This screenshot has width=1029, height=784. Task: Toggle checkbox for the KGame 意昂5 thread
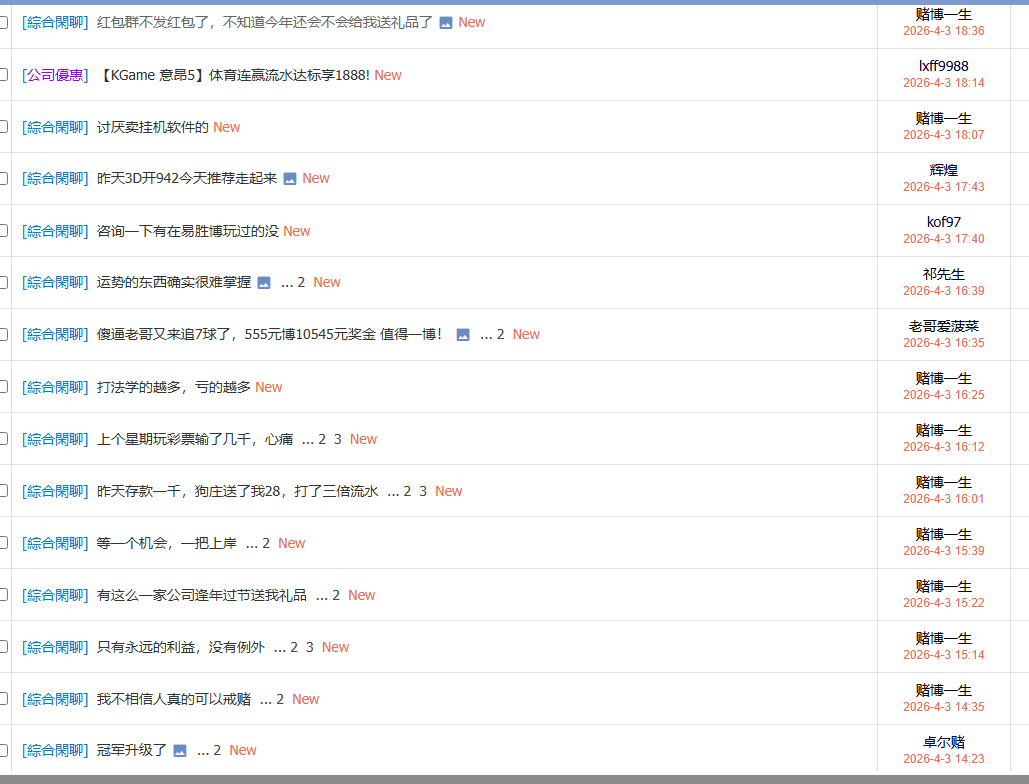click(3, 75)
